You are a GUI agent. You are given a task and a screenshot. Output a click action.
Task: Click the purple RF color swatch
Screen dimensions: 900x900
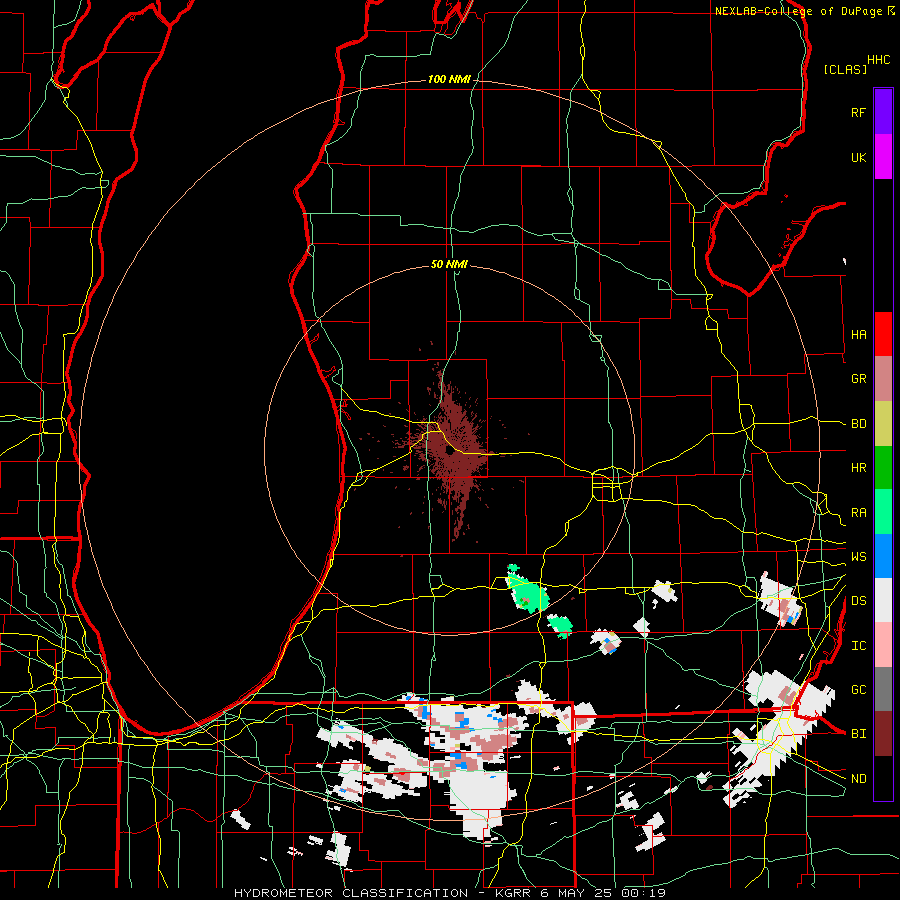tap(883, 111)
